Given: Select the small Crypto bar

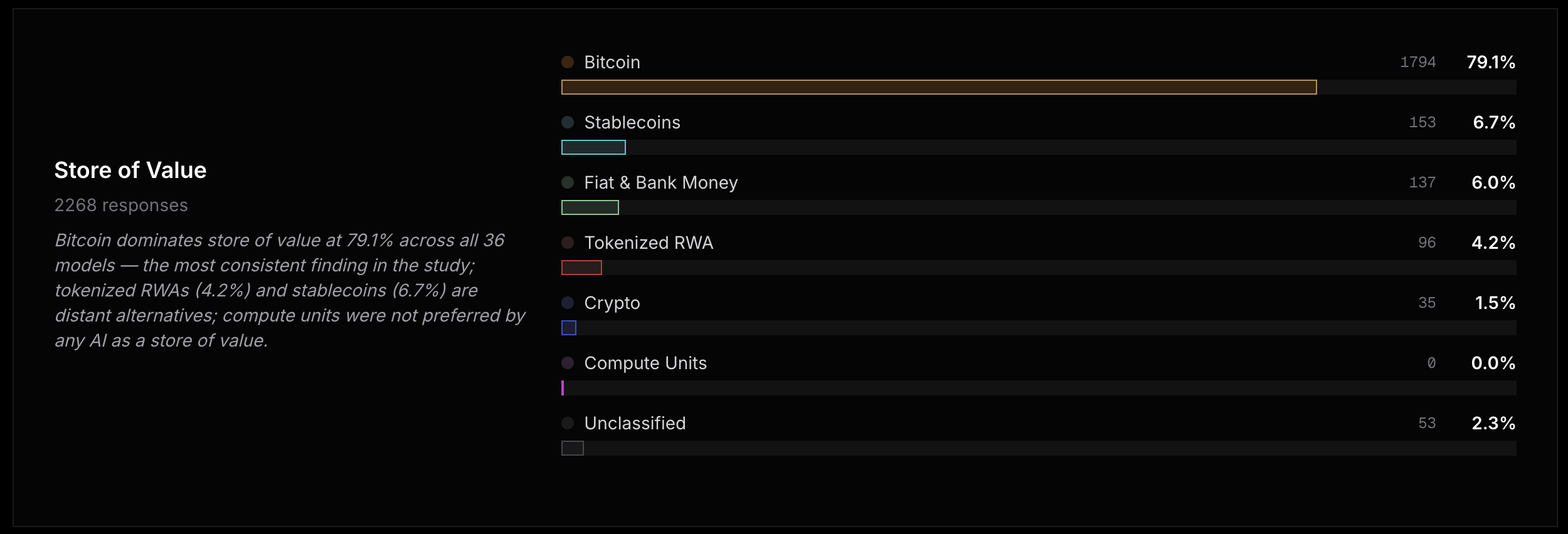Looking at the screenshot, I should (x=569, y=328).
